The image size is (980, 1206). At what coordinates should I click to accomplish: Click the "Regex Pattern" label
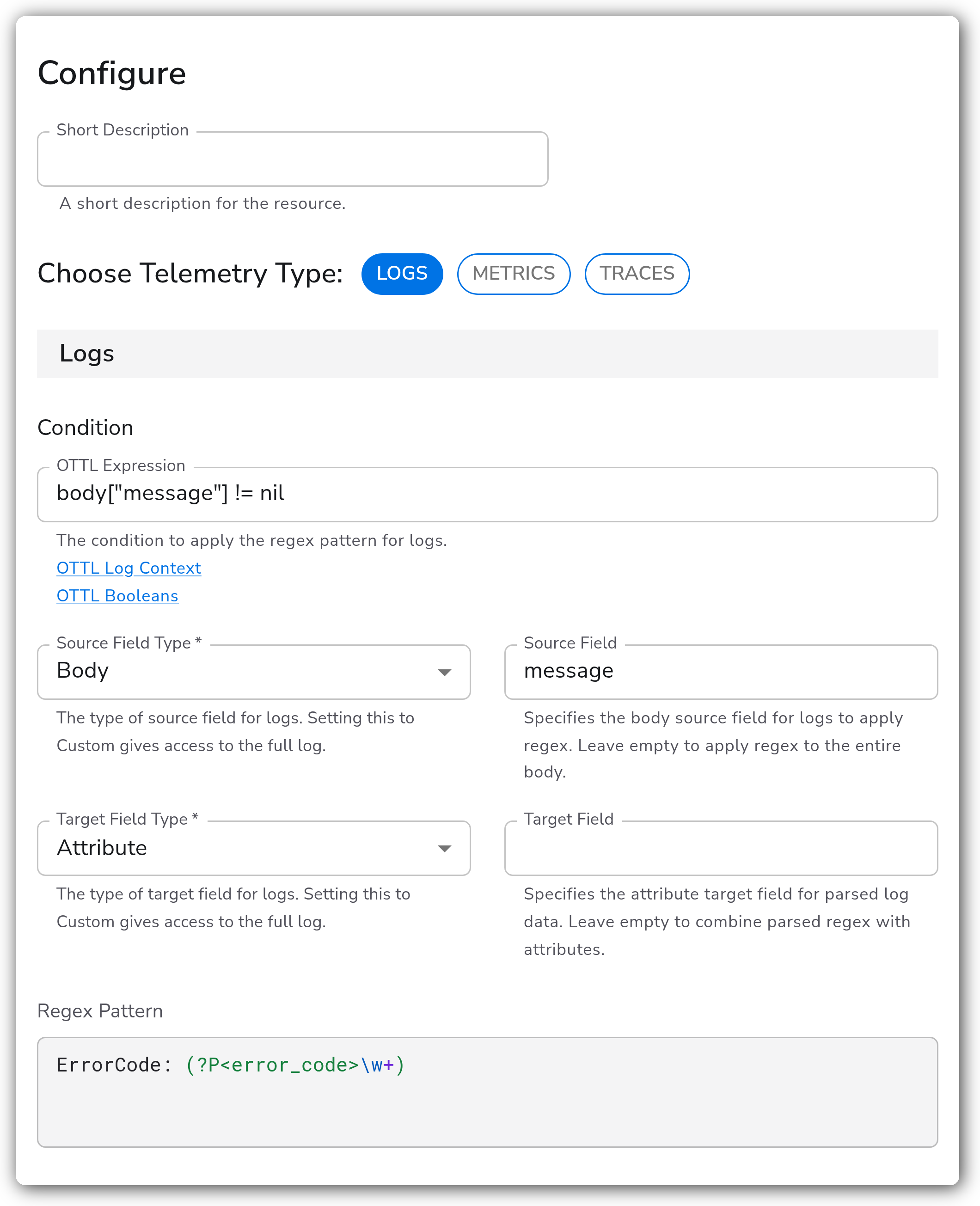point(100,1011)
